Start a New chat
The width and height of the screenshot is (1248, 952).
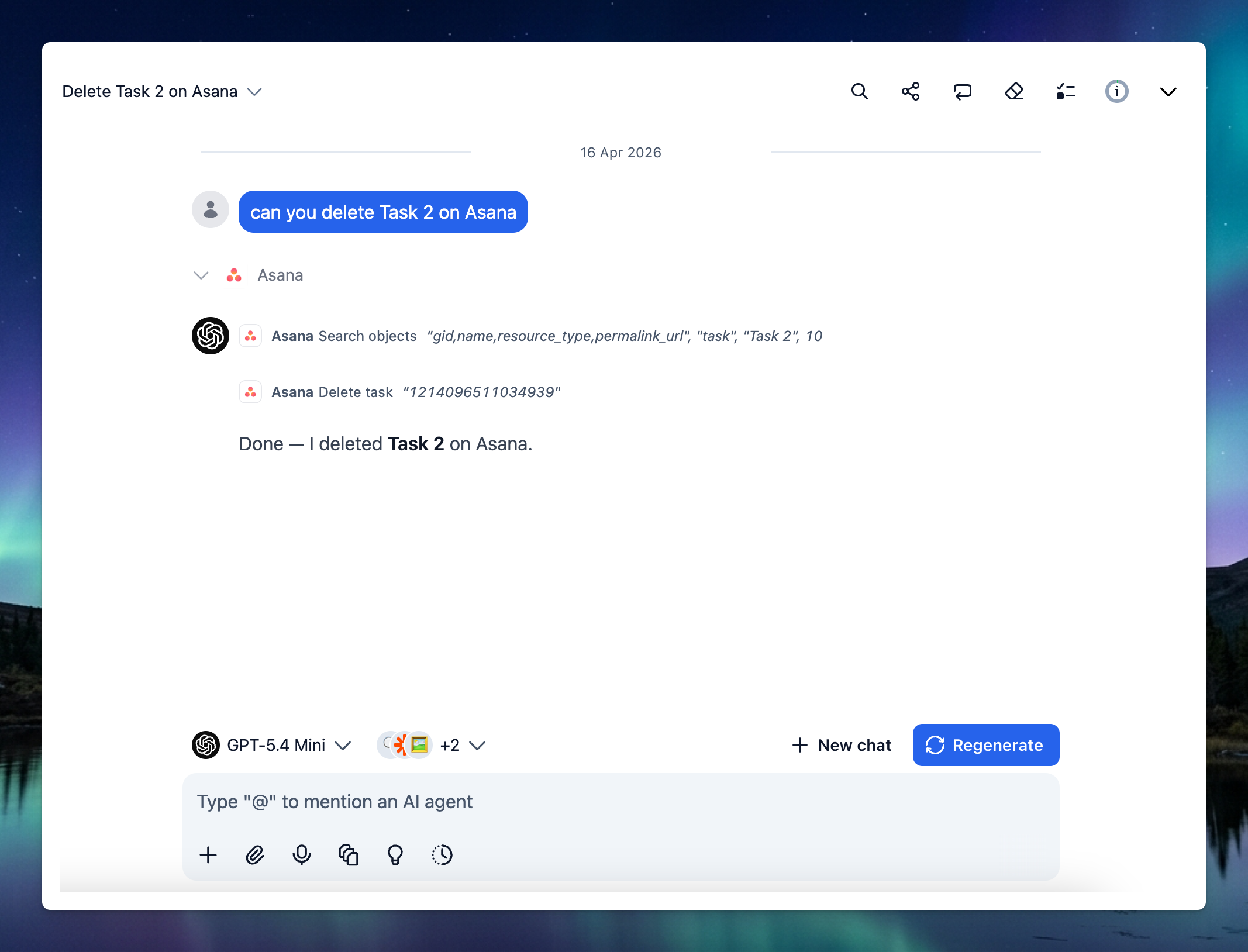pos(842,745)
